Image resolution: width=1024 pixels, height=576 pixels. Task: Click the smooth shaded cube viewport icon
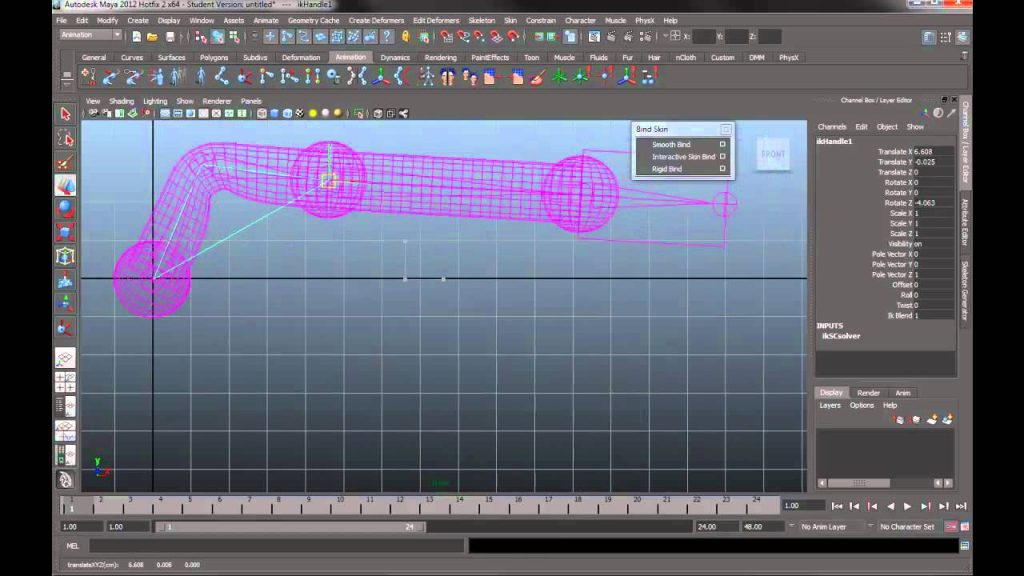(x=275, y=114)
